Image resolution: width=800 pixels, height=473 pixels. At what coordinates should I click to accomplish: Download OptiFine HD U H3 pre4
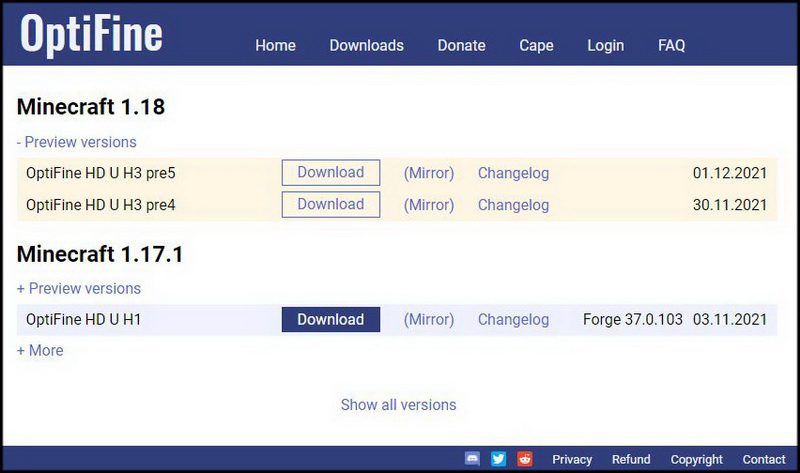(x=331, y=204)
